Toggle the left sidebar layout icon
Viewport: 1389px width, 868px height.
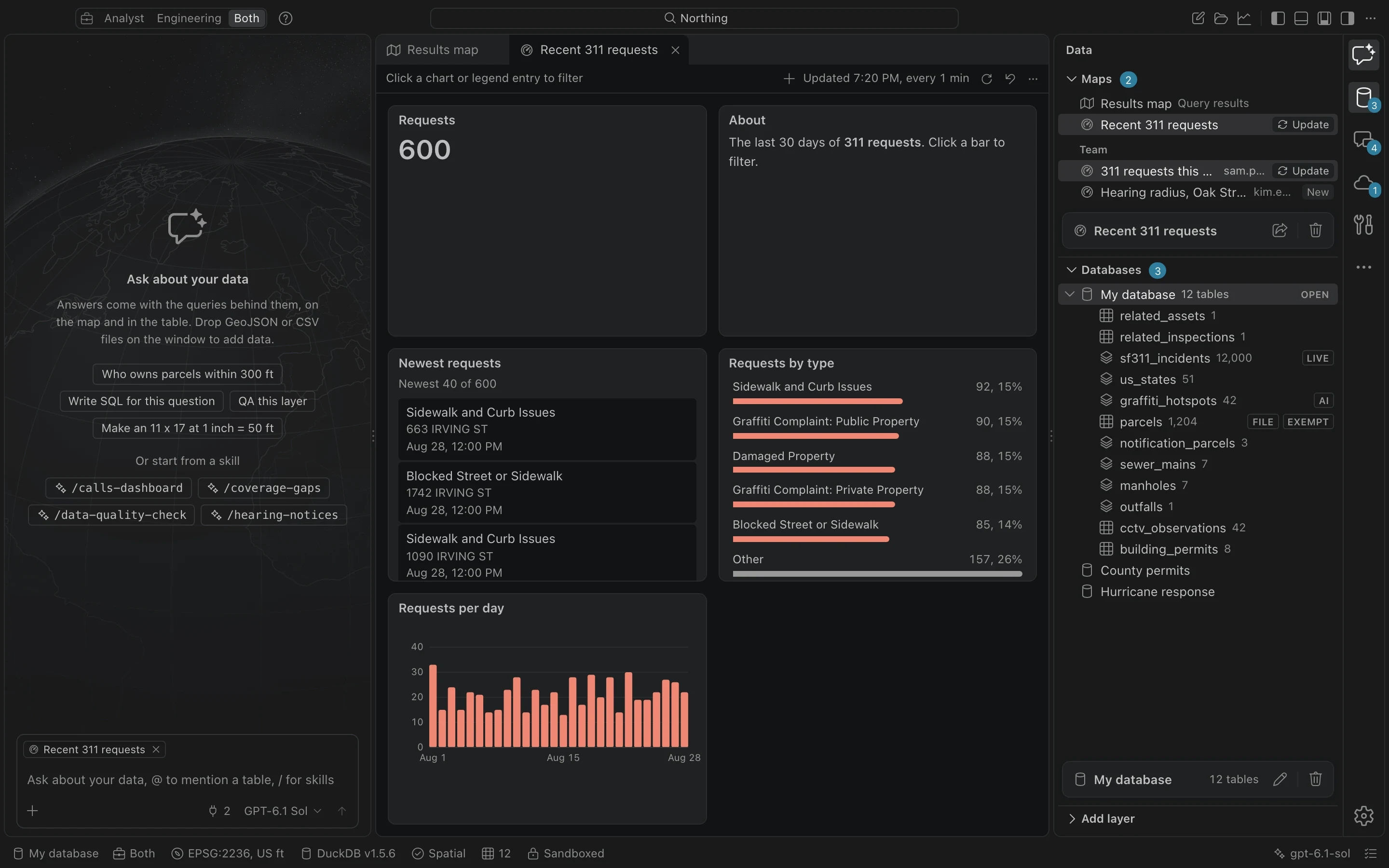click(x=1278, y=18)
